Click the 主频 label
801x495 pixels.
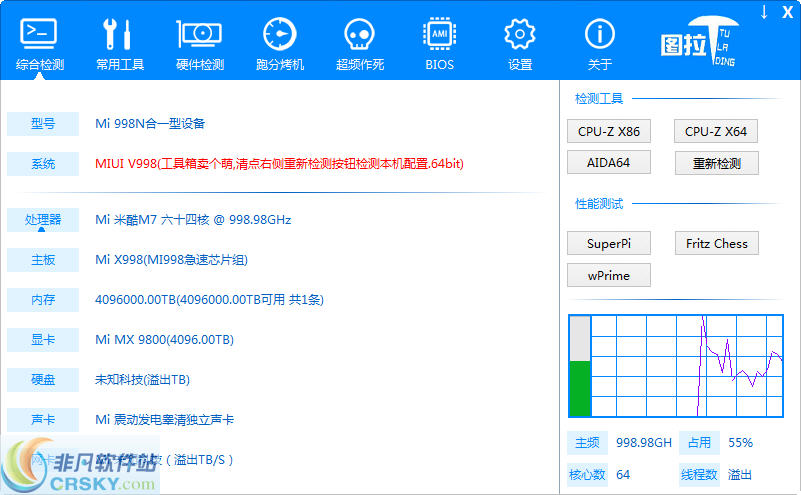(x=587, y=443)
